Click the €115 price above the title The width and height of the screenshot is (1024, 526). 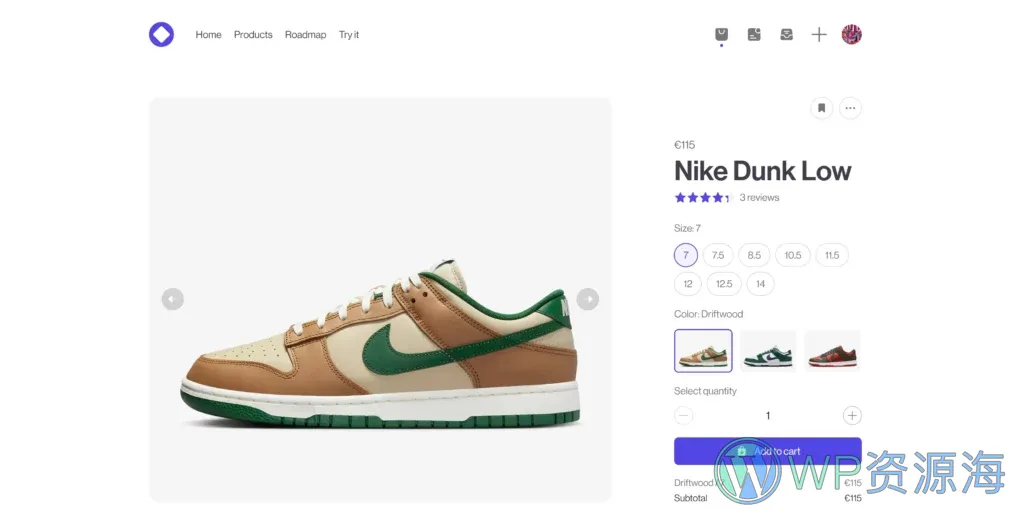click(684, 145)
